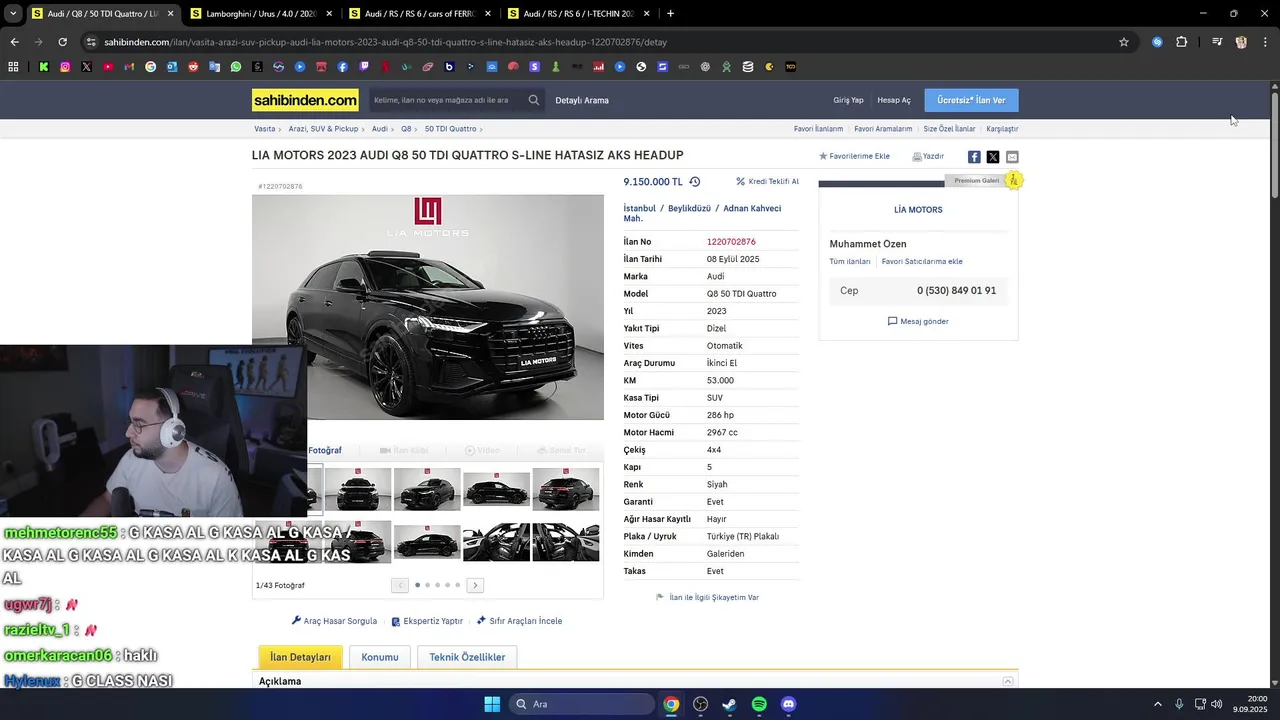
Task: Open the media control toolbar icon
Action: 1217,42
